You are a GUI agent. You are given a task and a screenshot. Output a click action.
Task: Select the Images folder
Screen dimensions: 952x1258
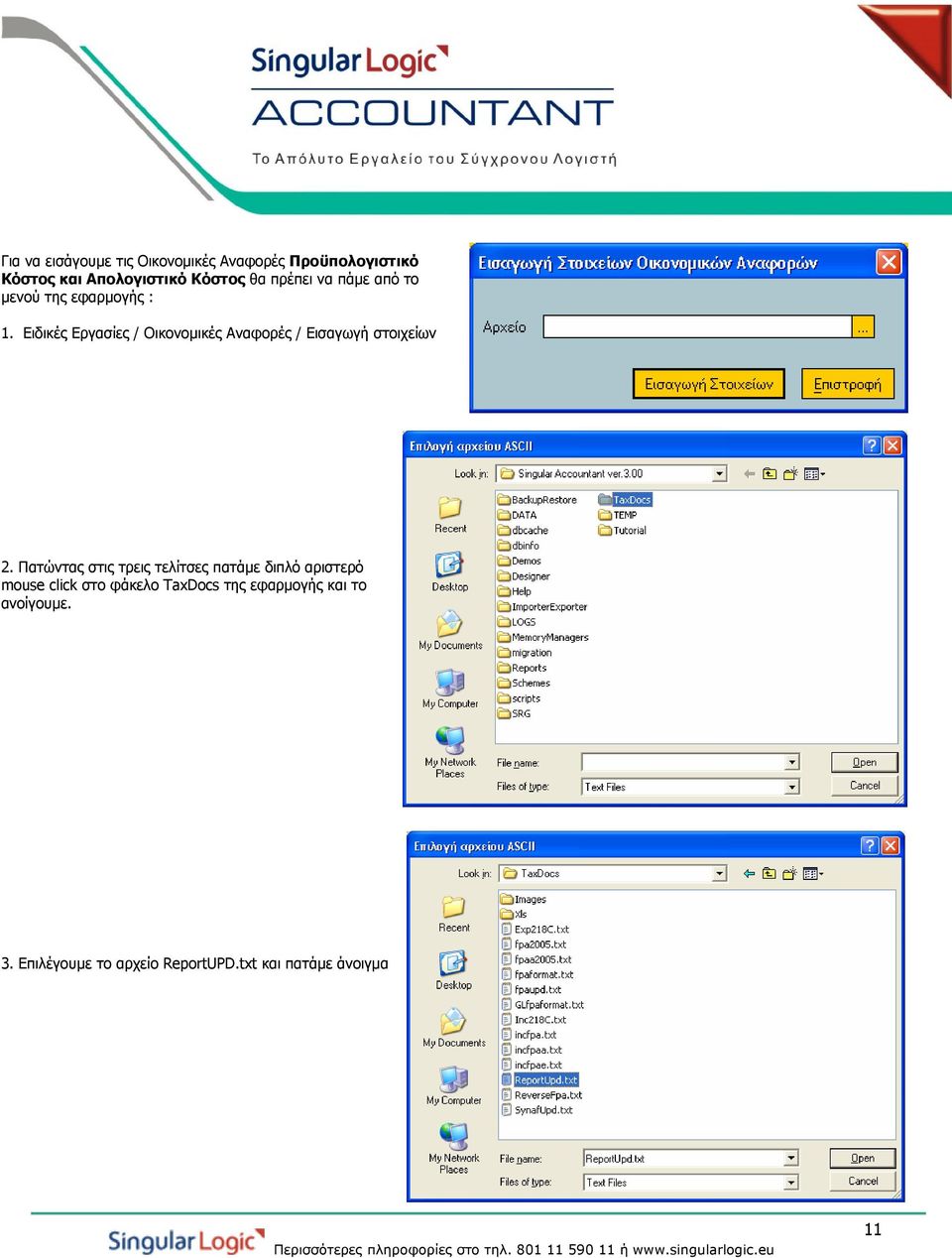[x=524, y=900]
